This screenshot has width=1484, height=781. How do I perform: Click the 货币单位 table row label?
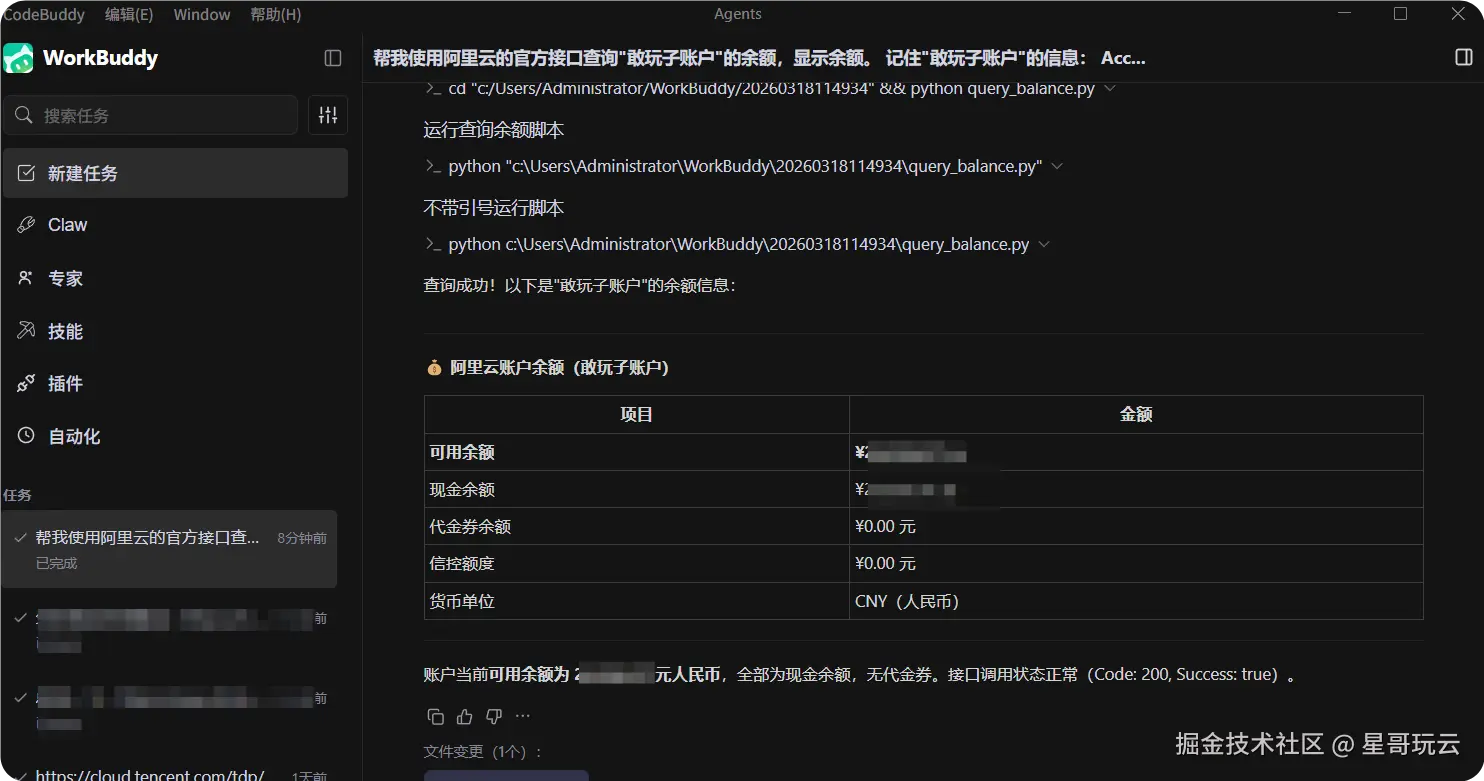462,601
